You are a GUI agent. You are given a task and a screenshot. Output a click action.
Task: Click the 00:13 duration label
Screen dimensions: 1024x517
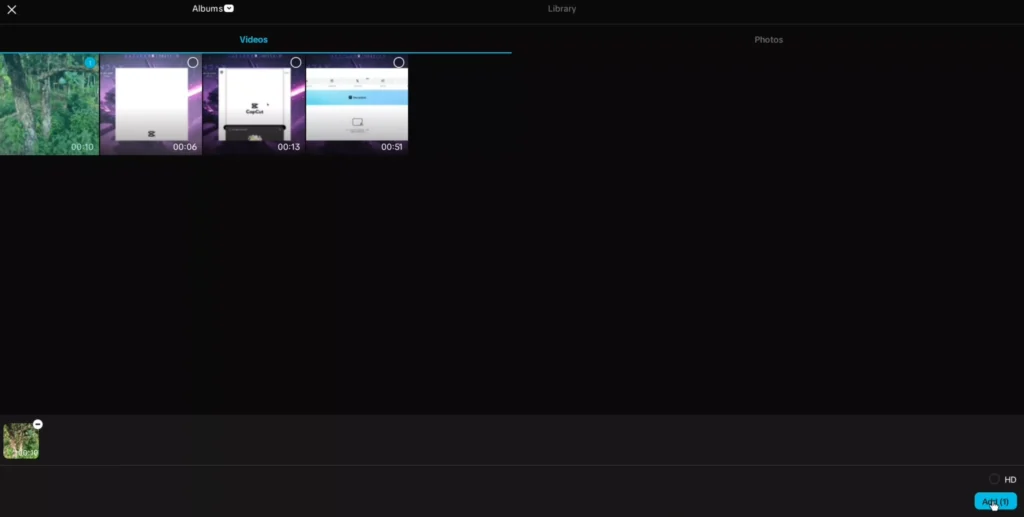point(288,147)
